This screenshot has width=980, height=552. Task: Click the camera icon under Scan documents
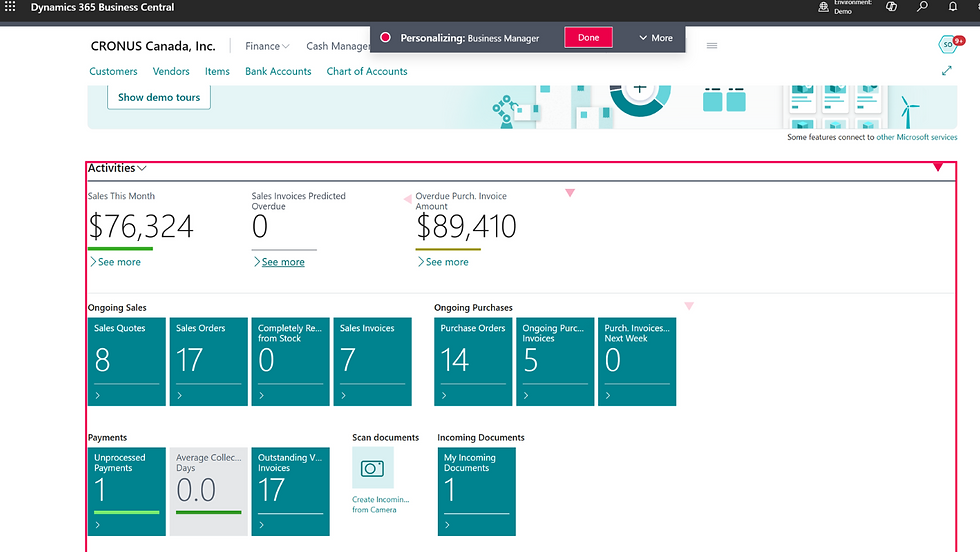372,468
